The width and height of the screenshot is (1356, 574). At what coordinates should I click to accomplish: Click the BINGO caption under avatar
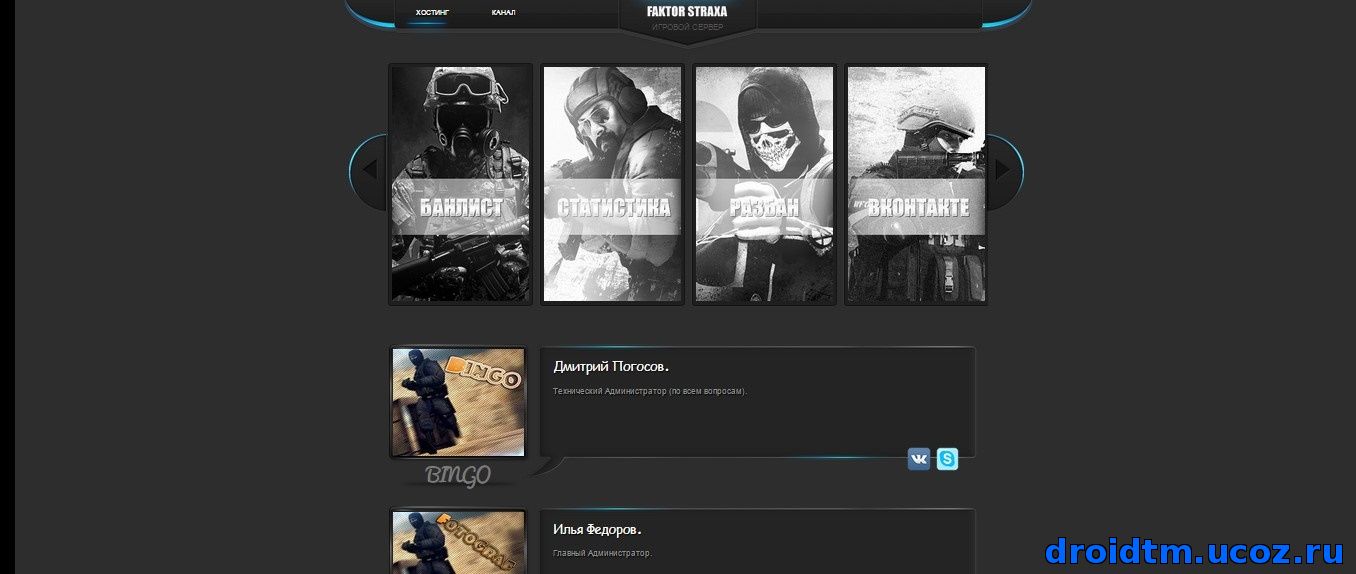pyautogui.click(x=458, y=475)
